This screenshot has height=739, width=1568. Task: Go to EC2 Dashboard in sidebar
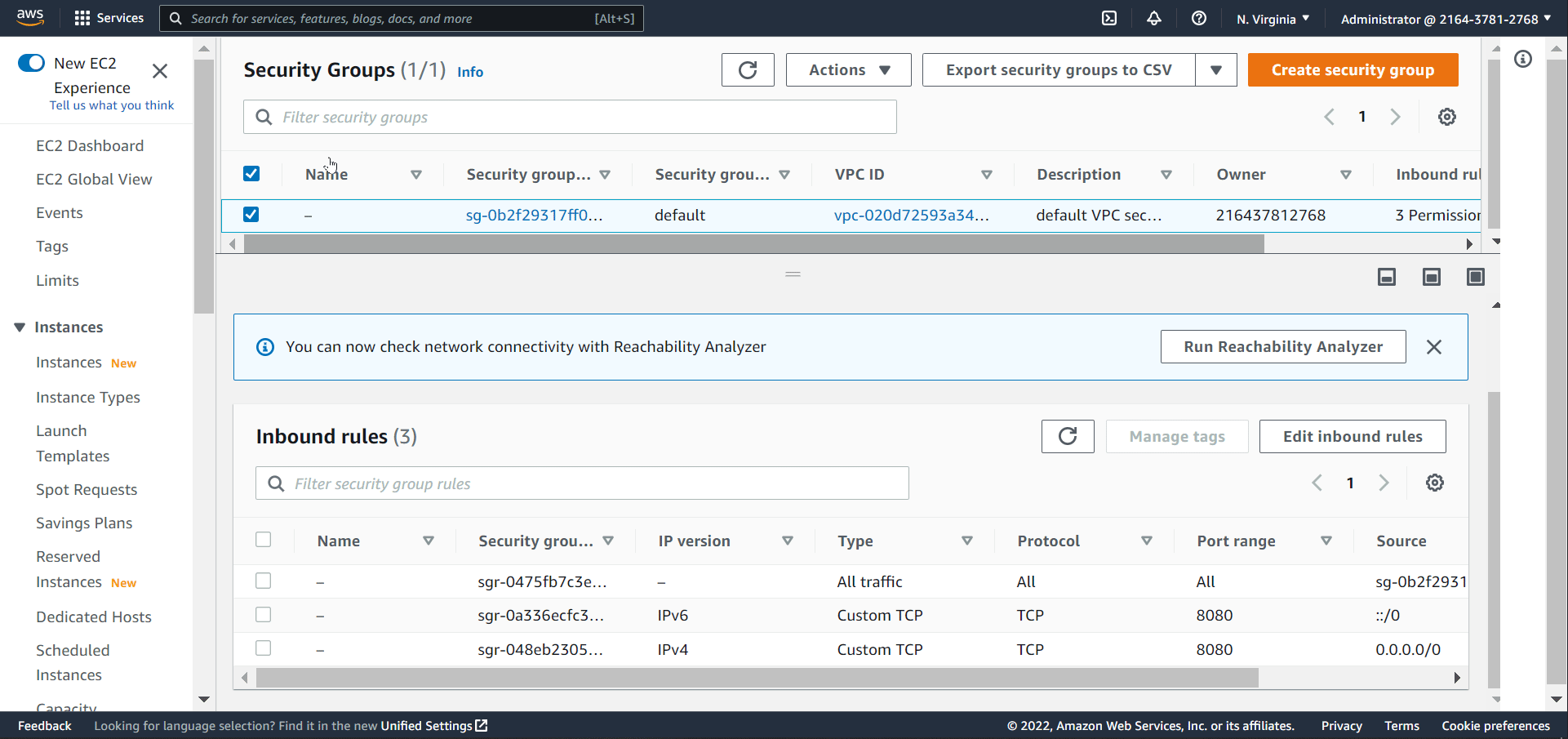click(90, 146)
